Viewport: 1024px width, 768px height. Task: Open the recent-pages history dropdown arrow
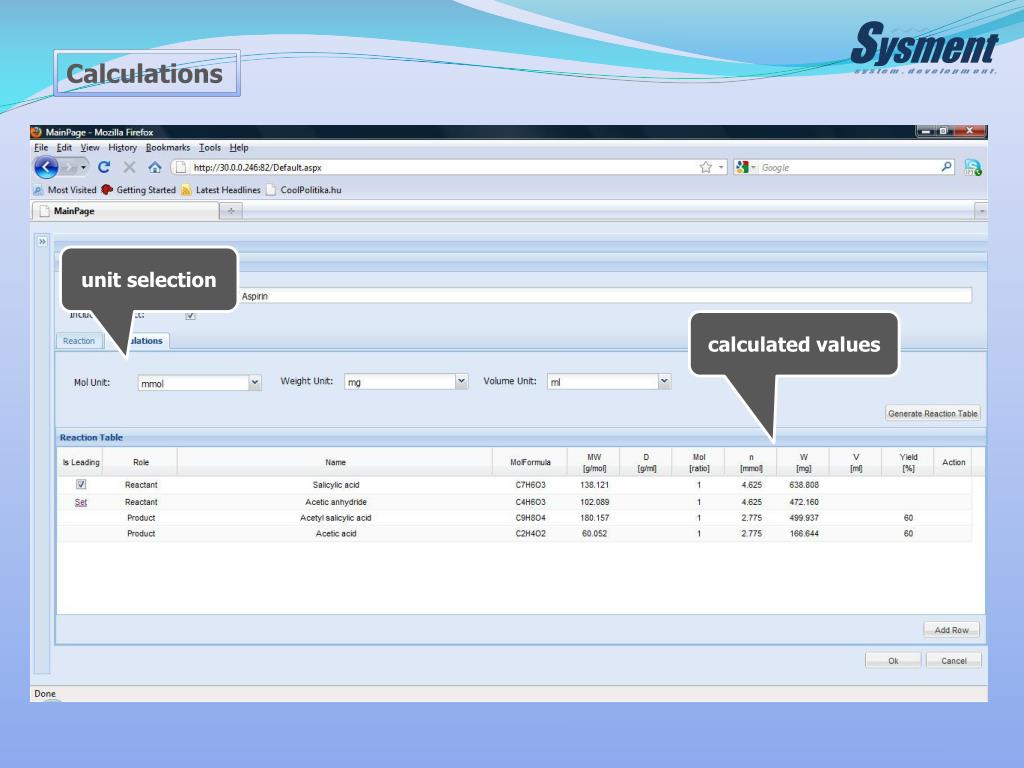pos(83,167)
